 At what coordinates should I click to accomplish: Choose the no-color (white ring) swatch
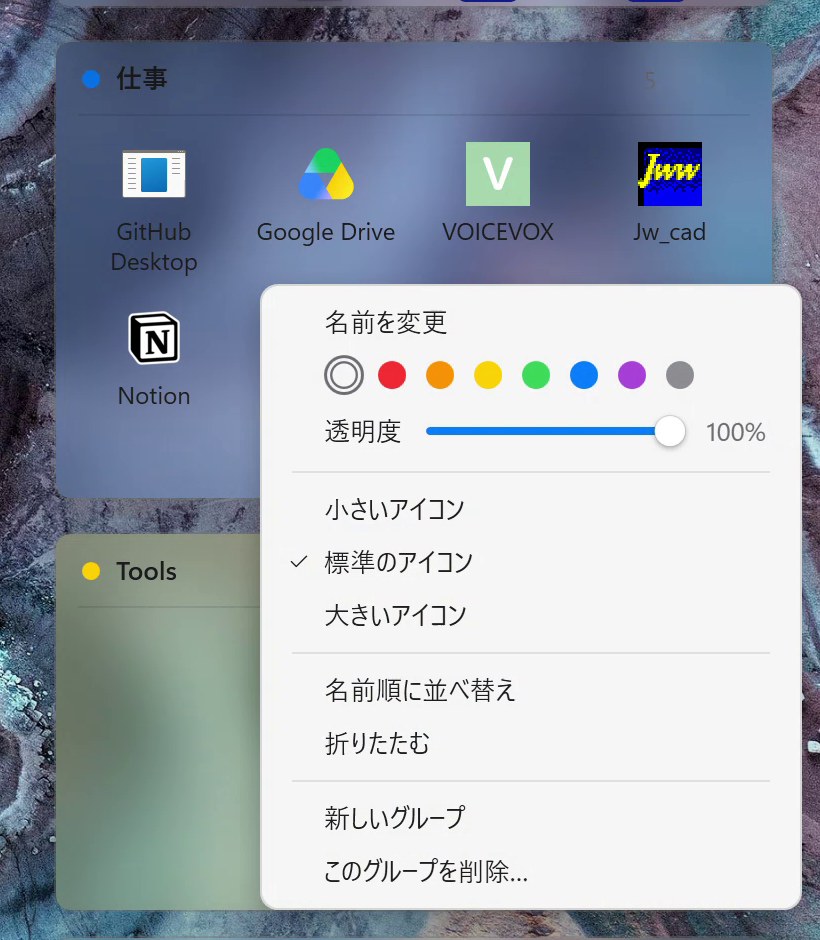point(344,375)
